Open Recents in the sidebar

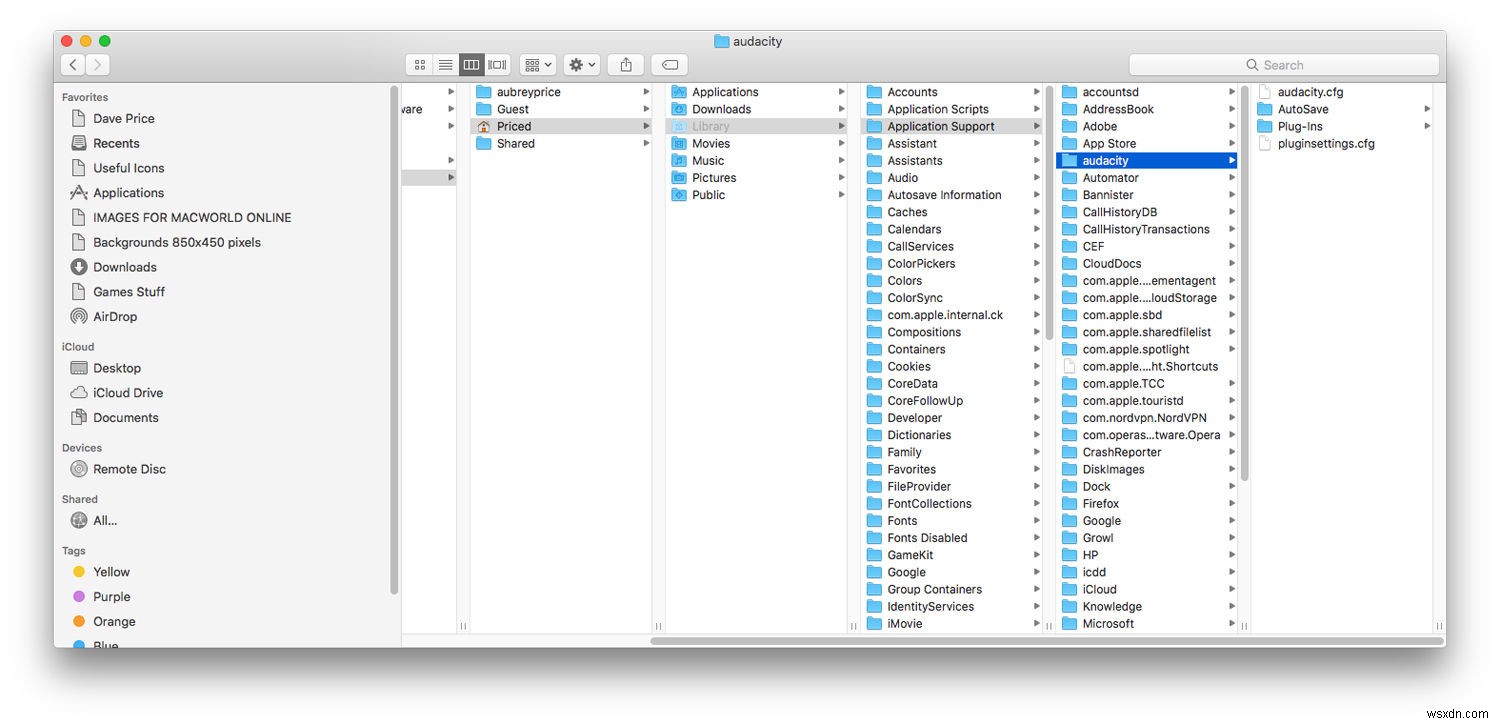click(116, 143)
